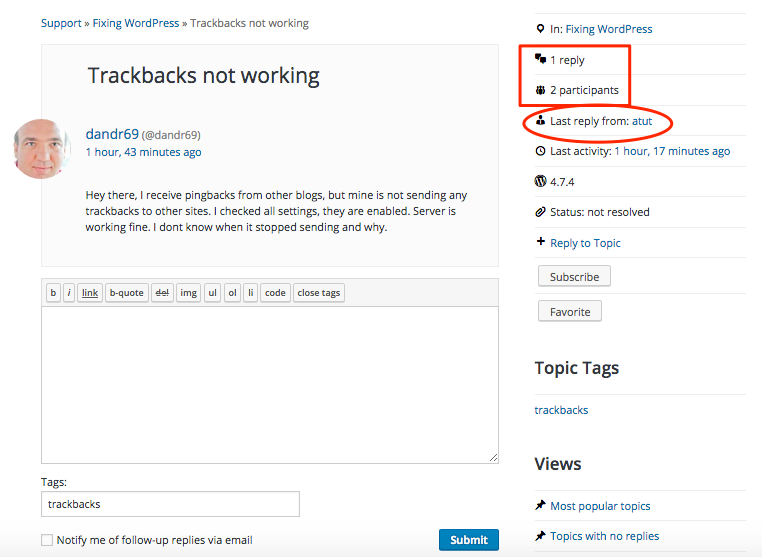762x557 pixels.
Task: Open the In: Fixing WordPress sidebar link
Action: [609, 29]
